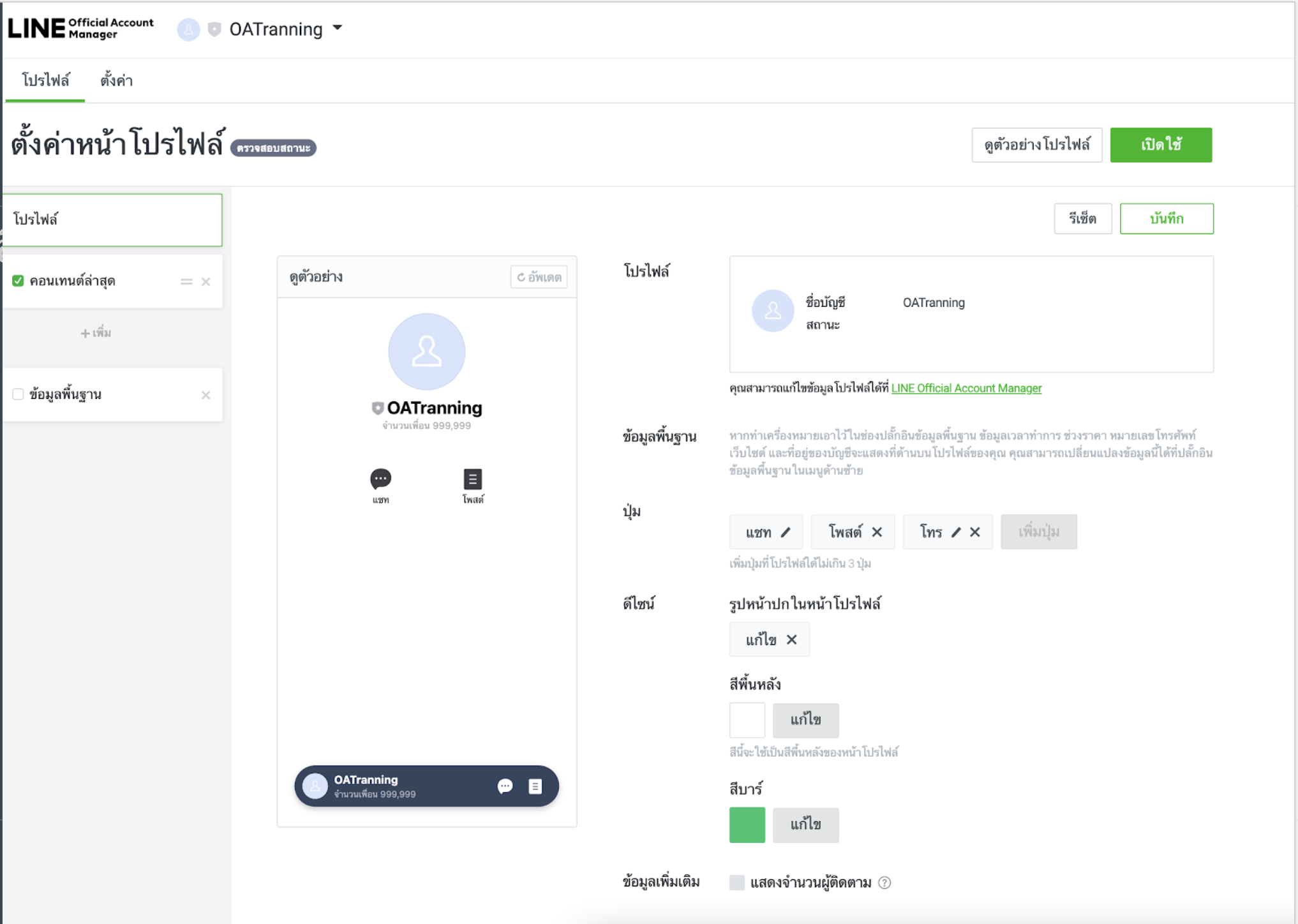Image resolution: width=1298 pixels, height=924 pixels.
Task: Click อัพเดต to refresh the preview
Action: point(539,277)
